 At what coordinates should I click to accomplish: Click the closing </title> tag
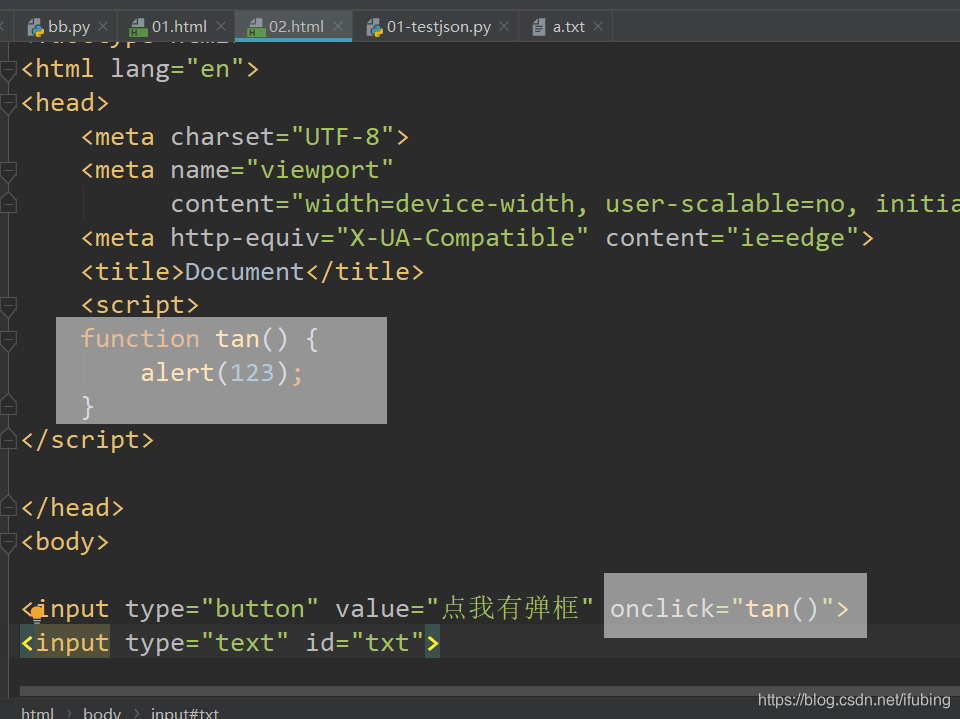point(364,271)
